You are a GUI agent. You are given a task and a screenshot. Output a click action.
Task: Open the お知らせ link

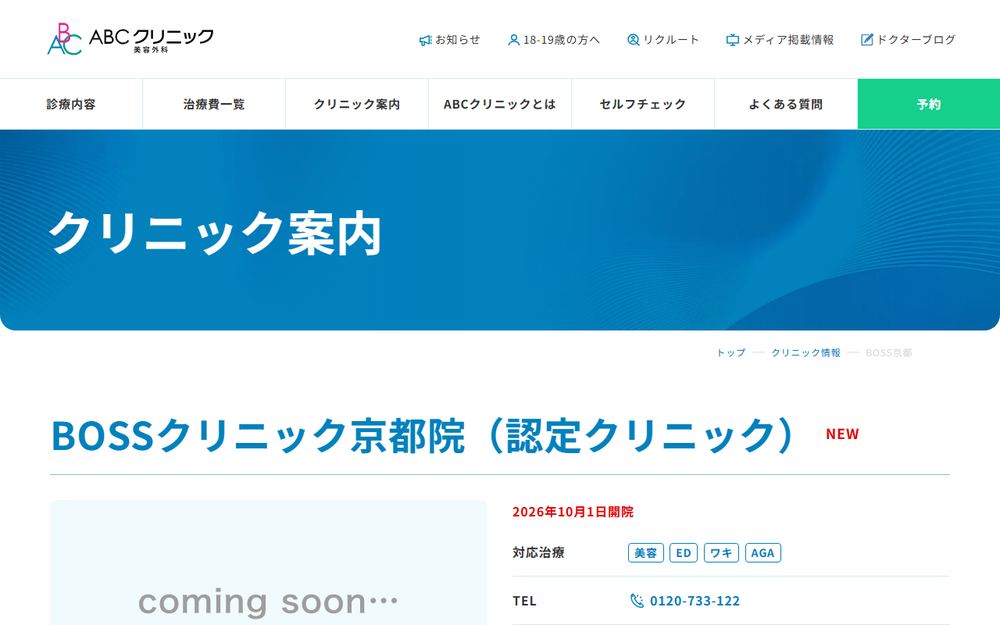(x=450, y=40)
